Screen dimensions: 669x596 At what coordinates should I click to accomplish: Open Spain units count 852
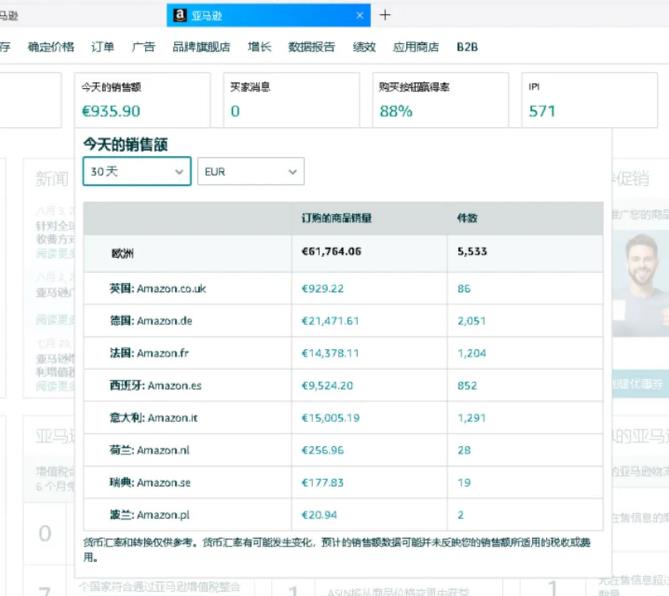467,386
